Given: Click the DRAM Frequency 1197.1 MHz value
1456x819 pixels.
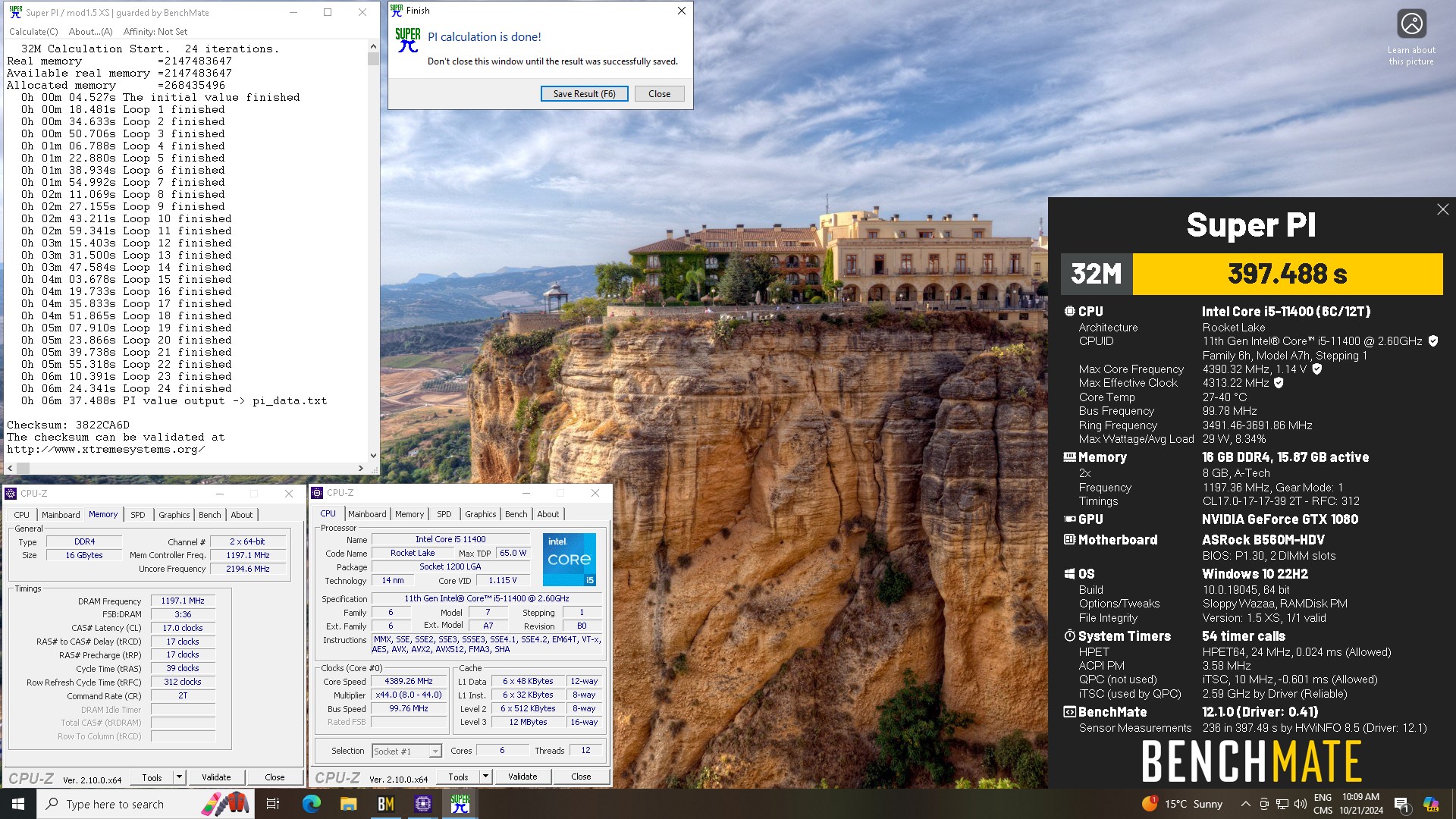Looking at the screenshot, I should [183, 601].
